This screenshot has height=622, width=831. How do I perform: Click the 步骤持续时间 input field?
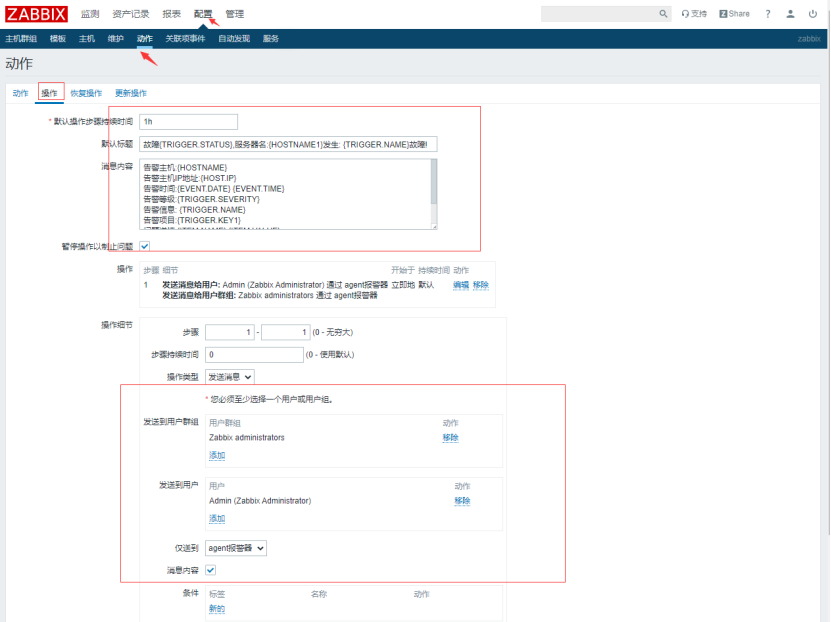(x=254, y=354)
